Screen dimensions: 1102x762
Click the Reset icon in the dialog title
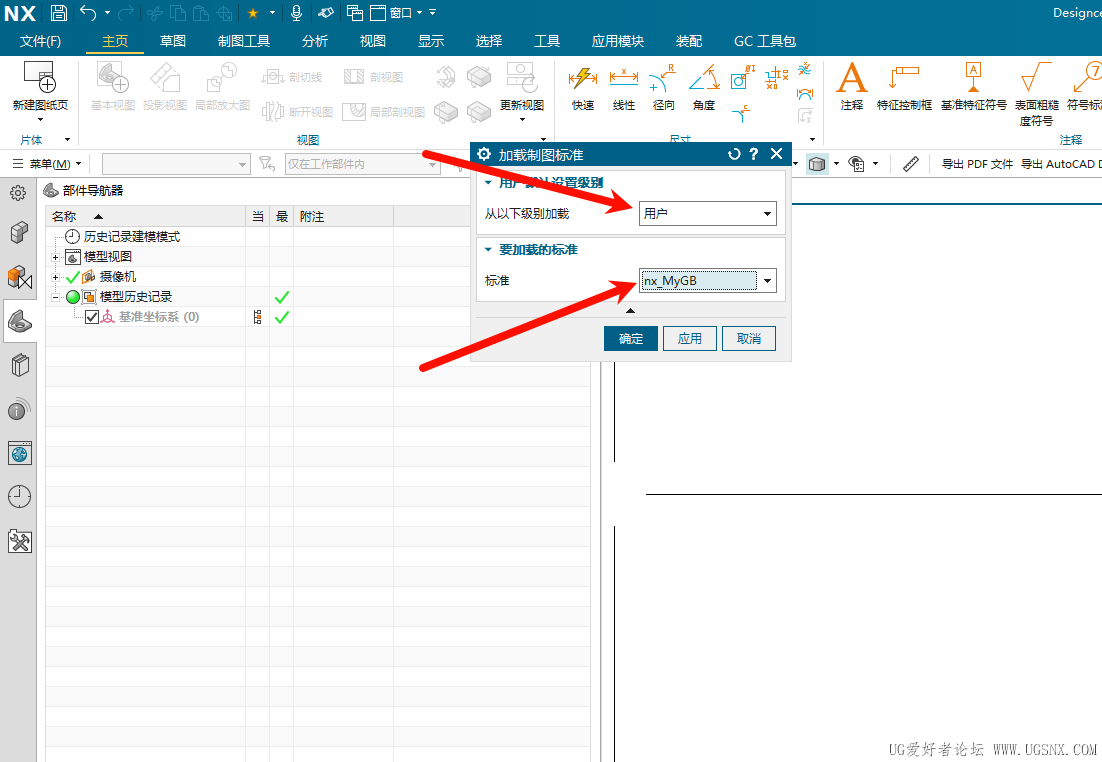pyautogui.click(x=734, y=154)
